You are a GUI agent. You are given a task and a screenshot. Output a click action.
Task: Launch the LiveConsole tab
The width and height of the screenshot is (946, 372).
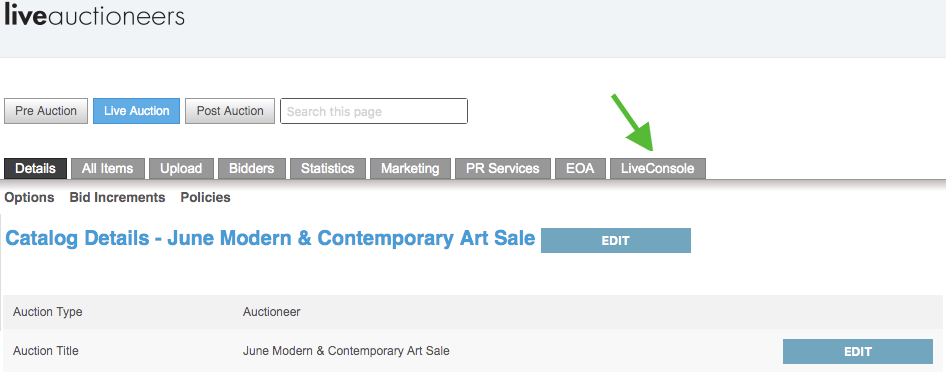pos(658,169)
